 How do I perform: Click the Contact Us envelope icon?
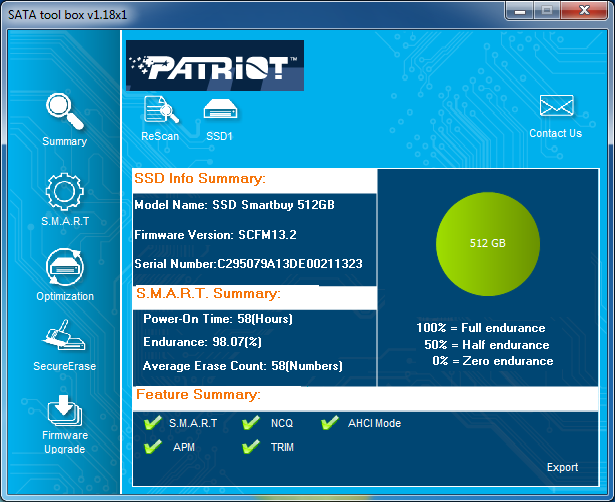(x=557, y=105)
